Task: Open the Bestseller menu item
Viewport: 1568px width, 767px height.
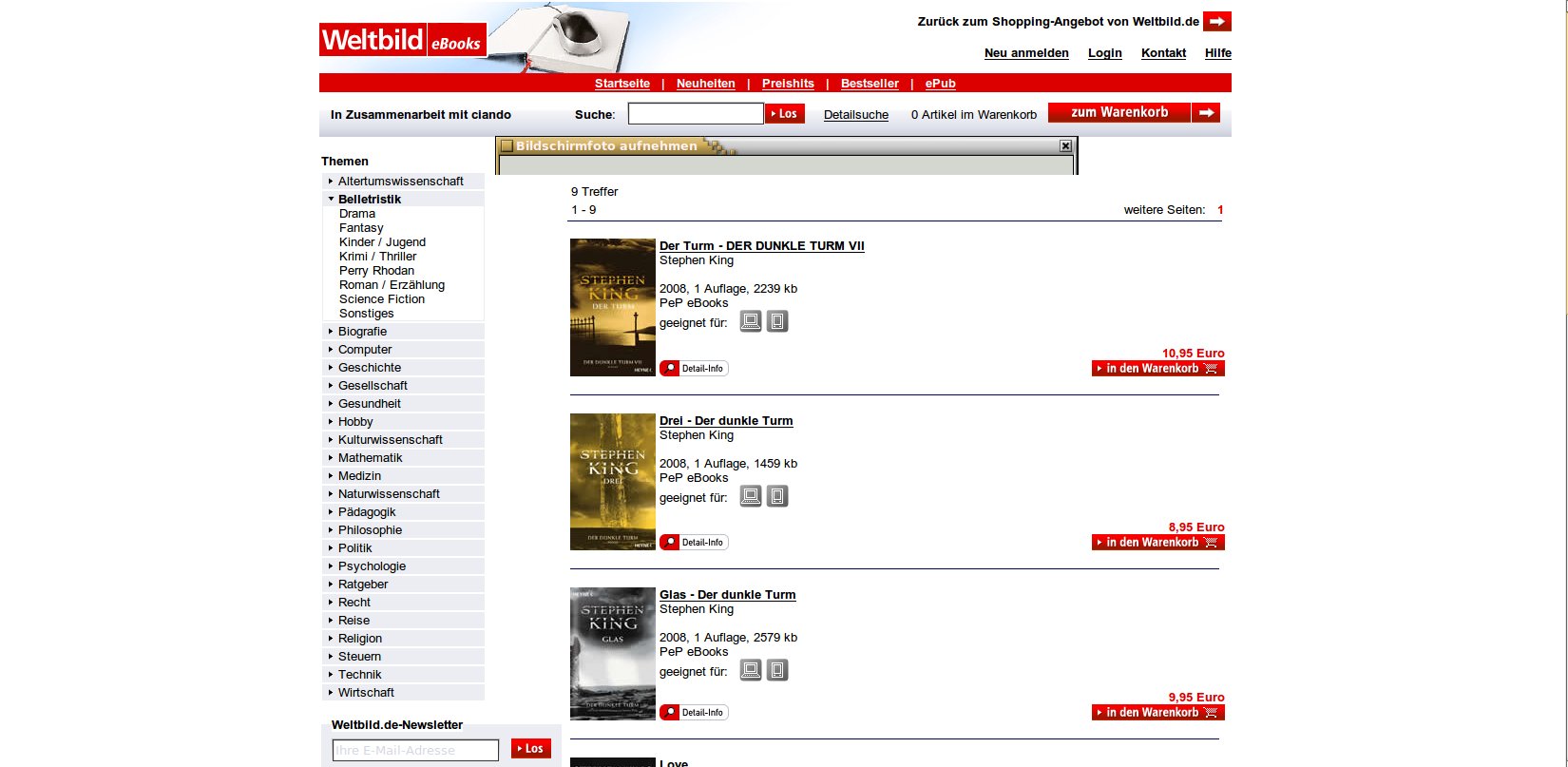Action: coord(870,84)
